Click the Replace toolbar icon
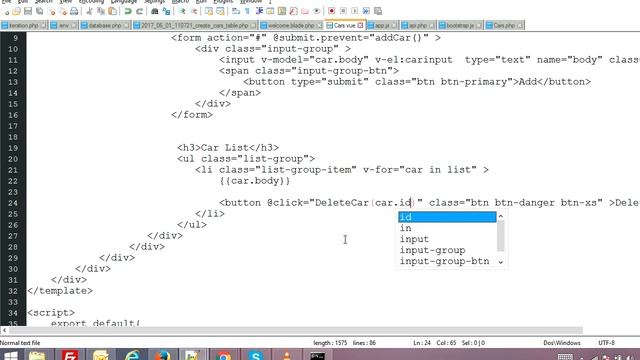The height and width of the screenshot is (360, 640). pos(166,11)
